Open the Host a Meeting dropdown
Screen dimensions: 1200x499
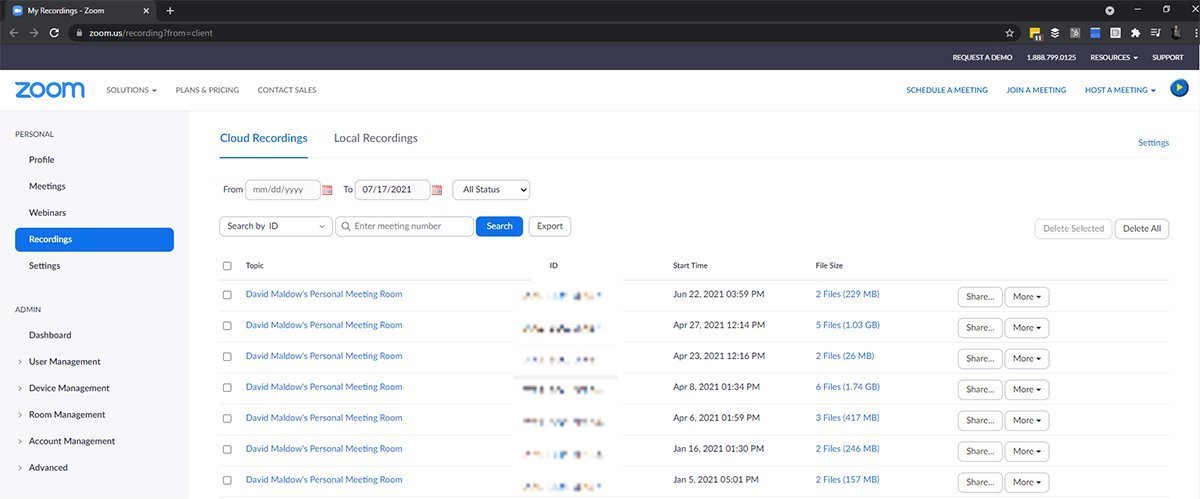tap(1120, 90)
